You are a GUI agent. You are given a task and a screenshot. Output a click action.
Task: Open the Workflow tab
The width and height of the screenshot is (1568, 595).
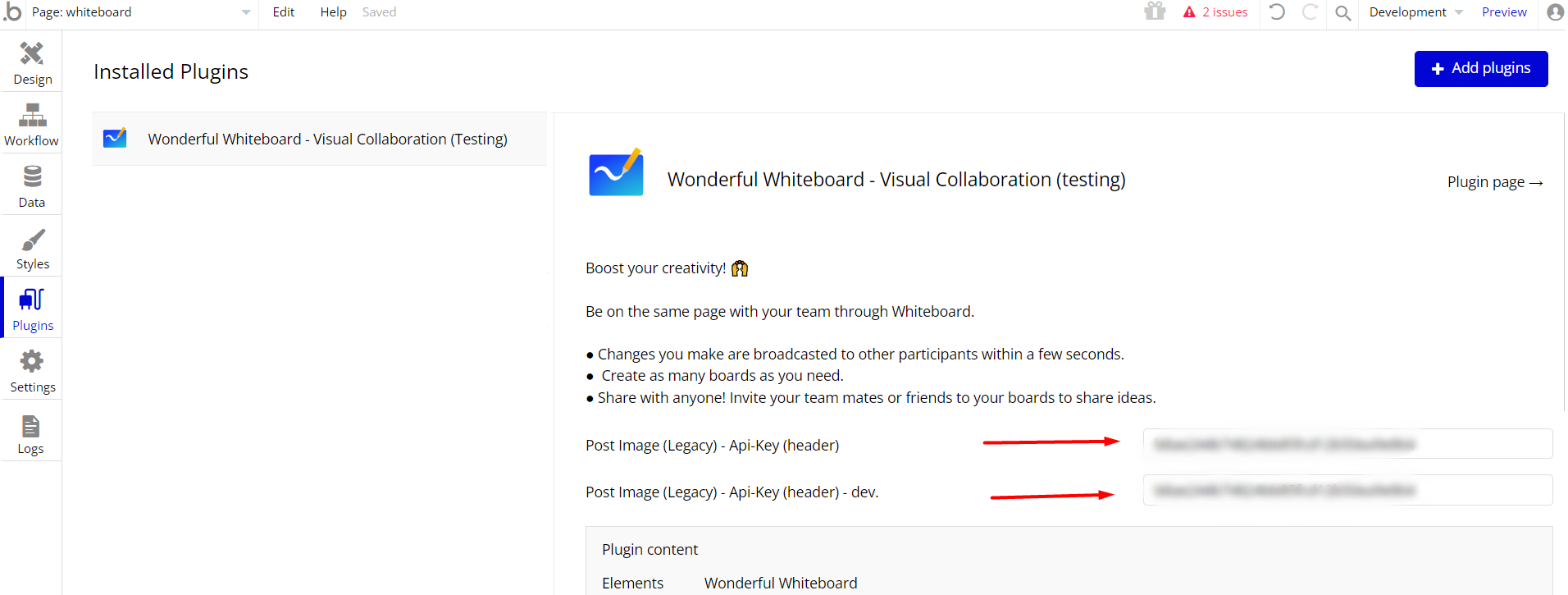click(32, 125)
